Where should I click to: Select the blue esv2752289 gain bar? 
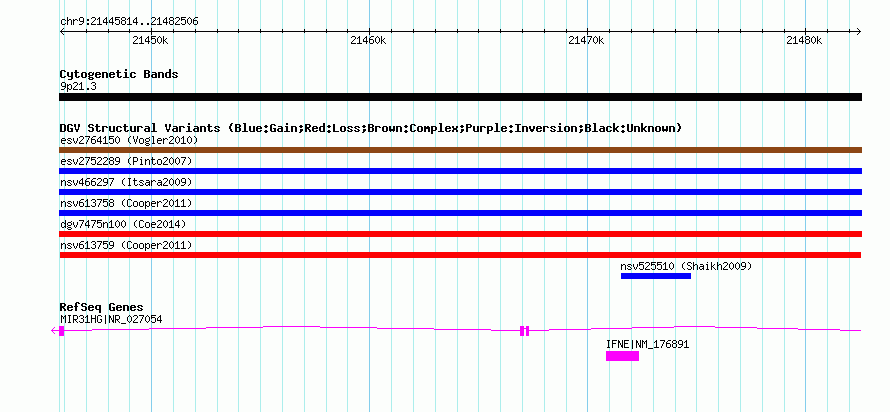(461, 171)
